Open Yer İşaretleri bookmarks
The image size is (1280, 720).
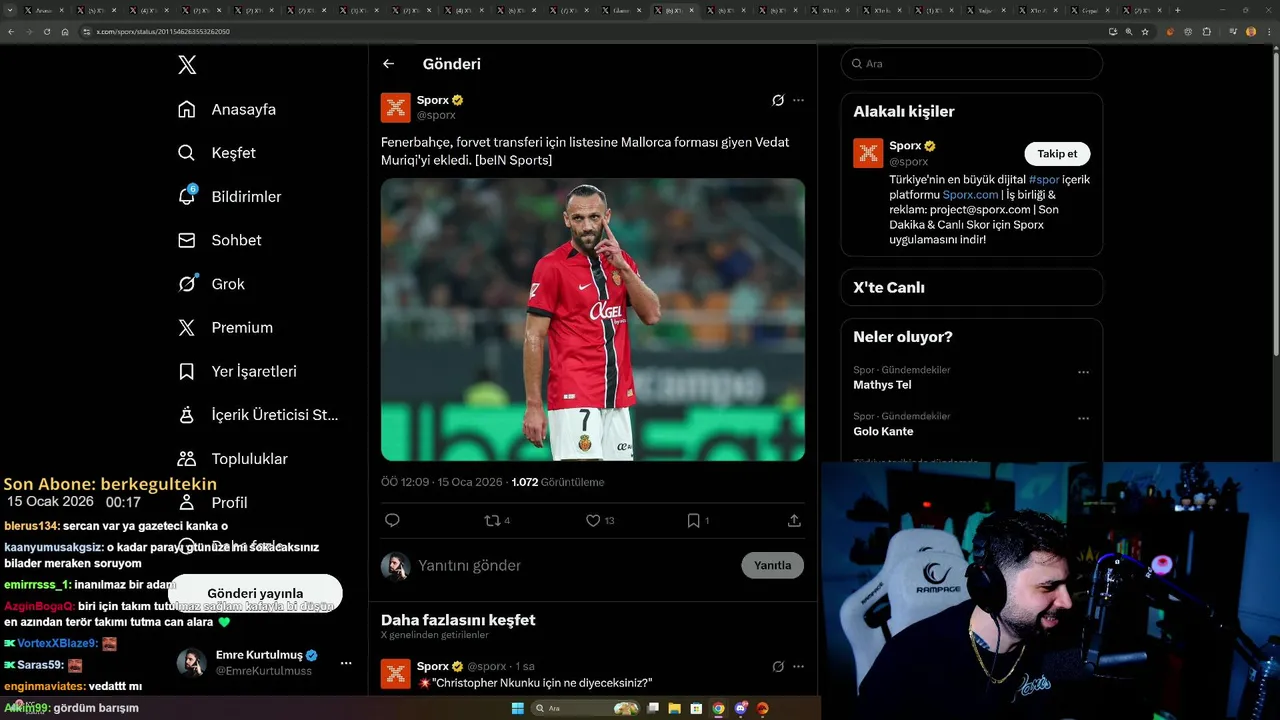237,371
